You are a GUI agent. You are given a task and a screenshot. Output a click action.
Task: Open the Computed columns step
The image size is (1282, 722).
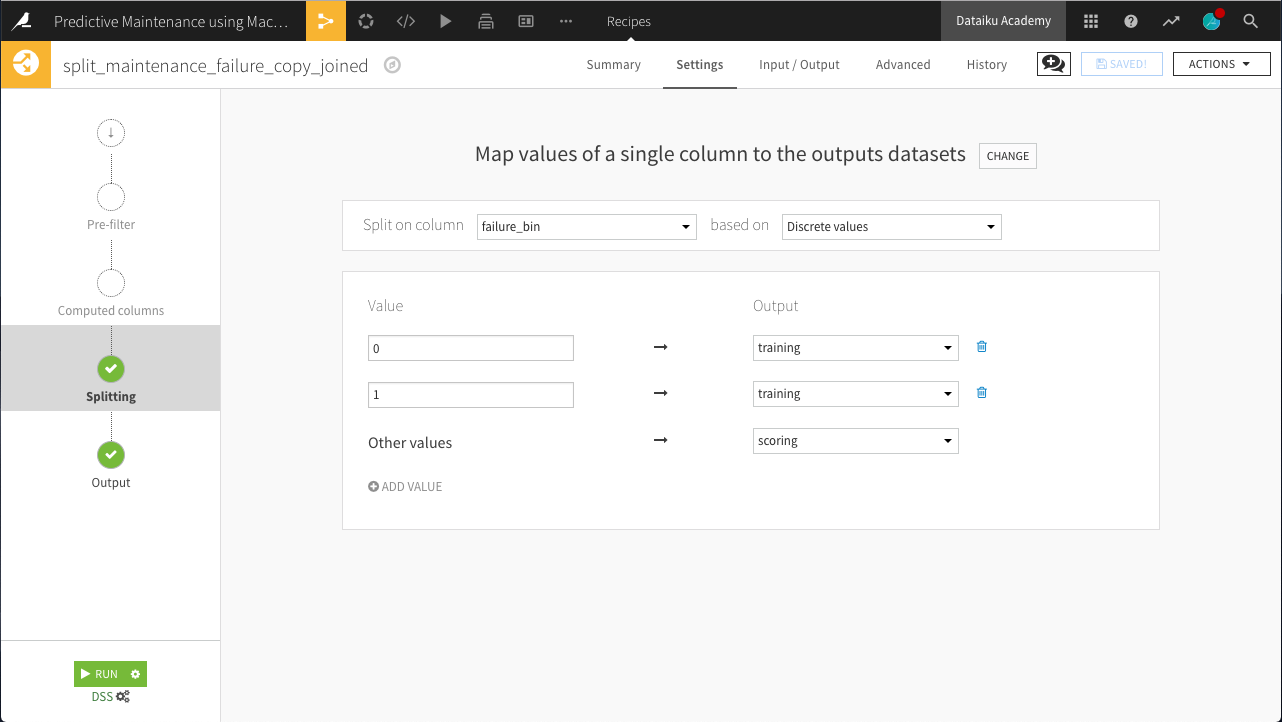pyautogui.click(x=111, y=293)
